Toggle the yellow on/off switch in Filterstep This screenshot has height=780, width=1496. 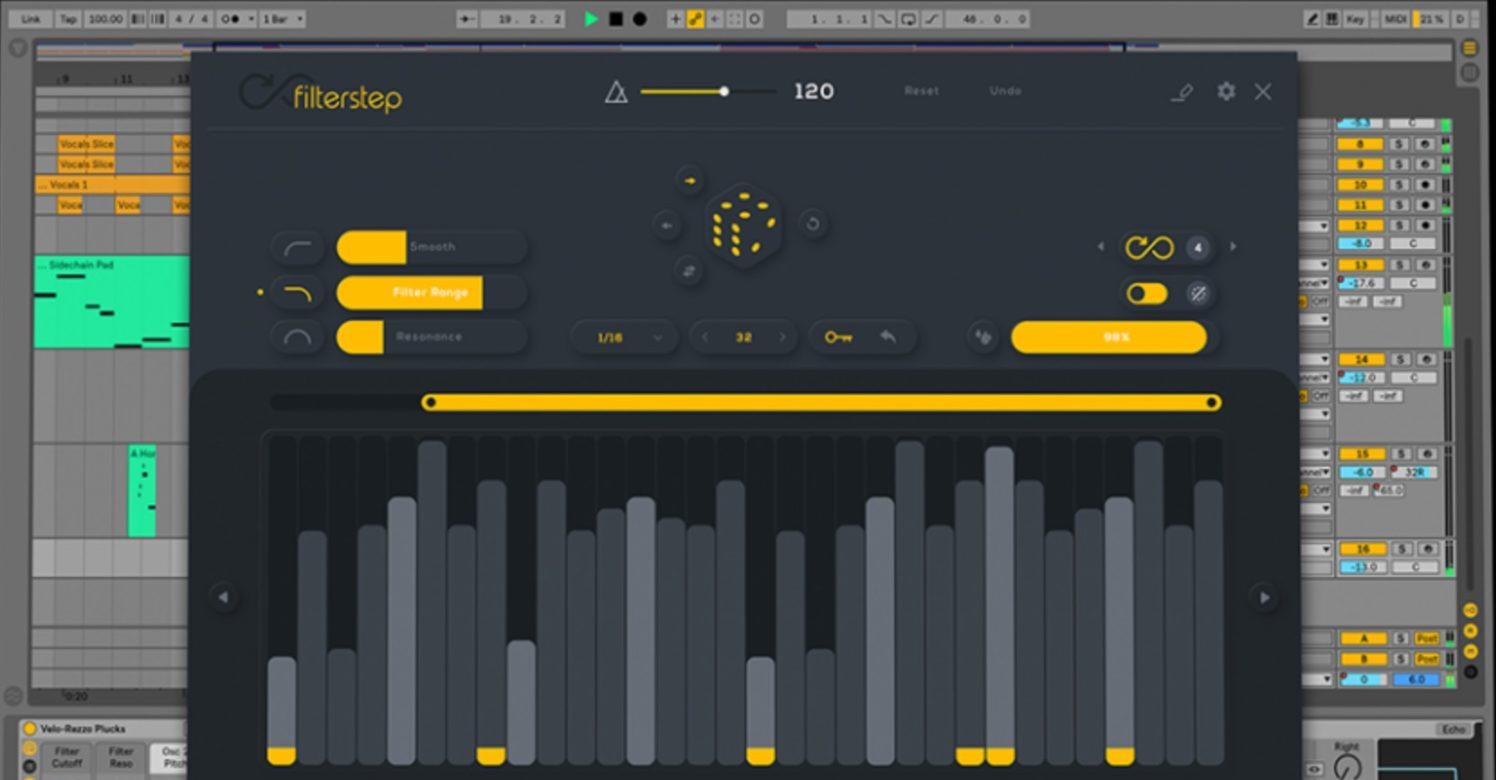click(1147, 293)
